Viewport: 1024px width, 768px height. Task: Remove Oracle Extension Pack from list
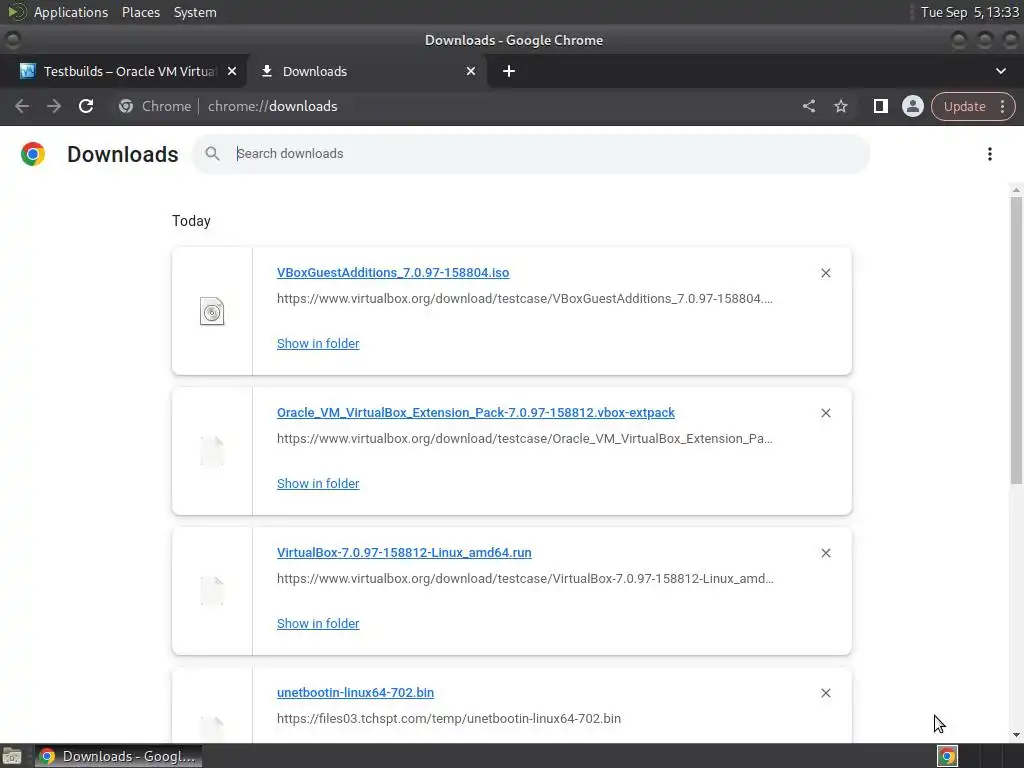point(825,413)
